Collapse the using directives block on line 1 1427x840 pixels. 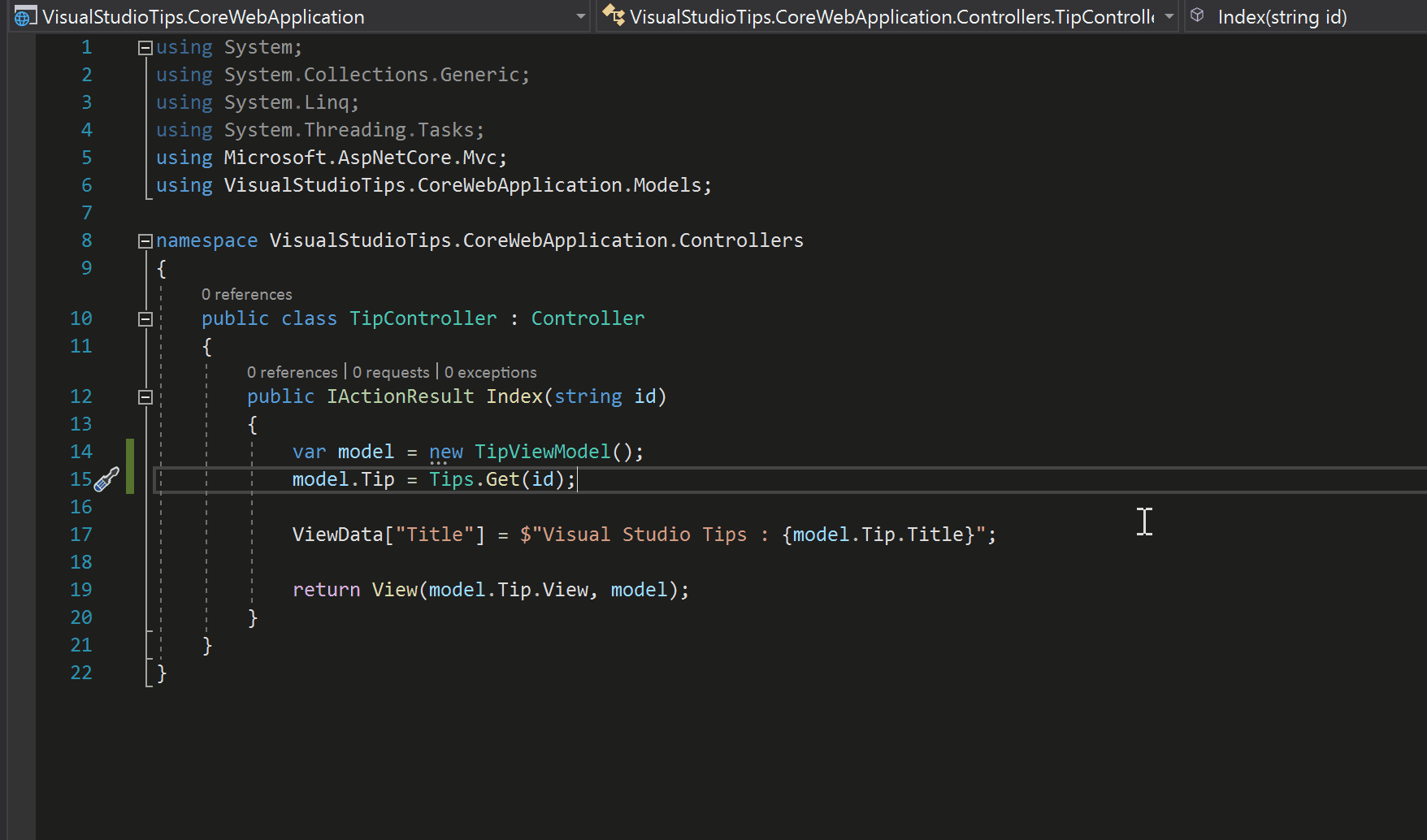(145, 46)
